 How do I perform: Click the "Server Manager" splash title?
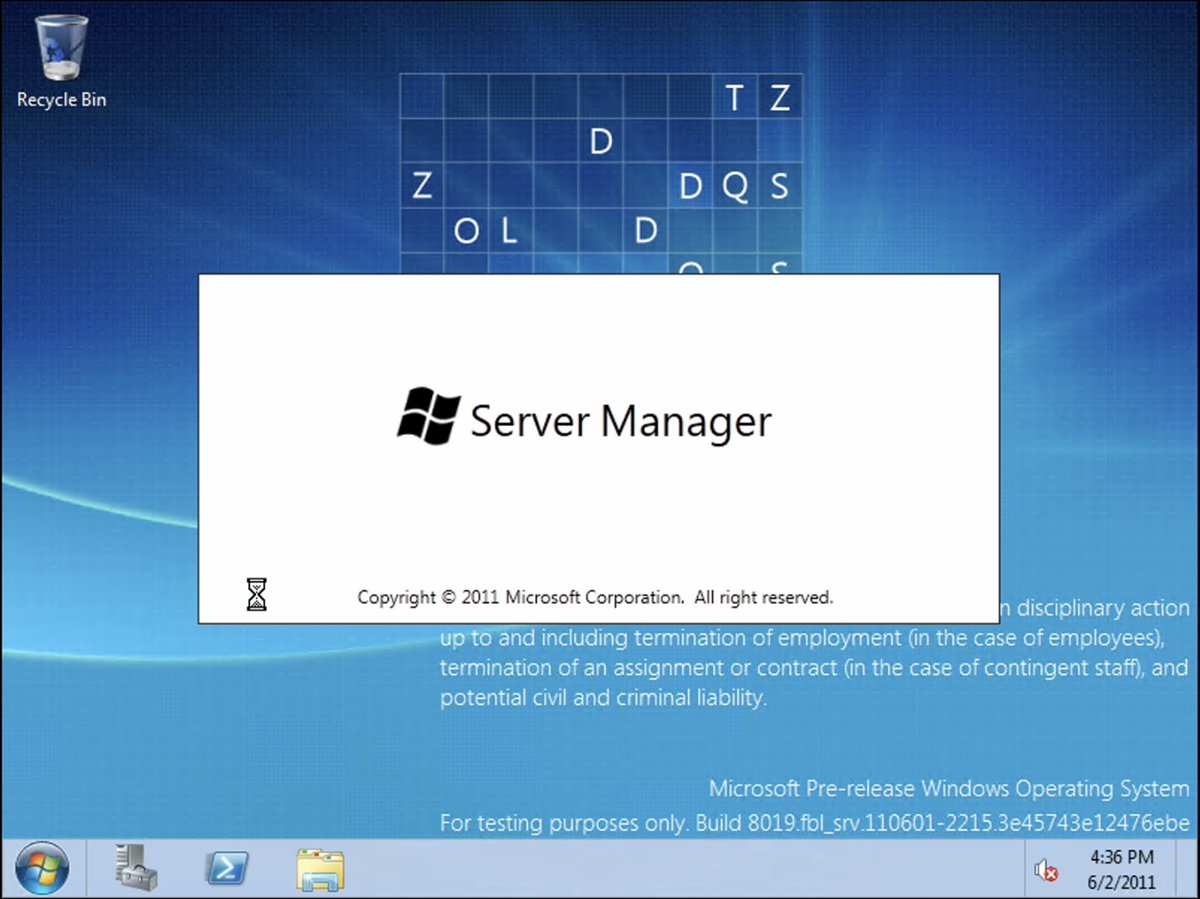(x=621, y=421)
